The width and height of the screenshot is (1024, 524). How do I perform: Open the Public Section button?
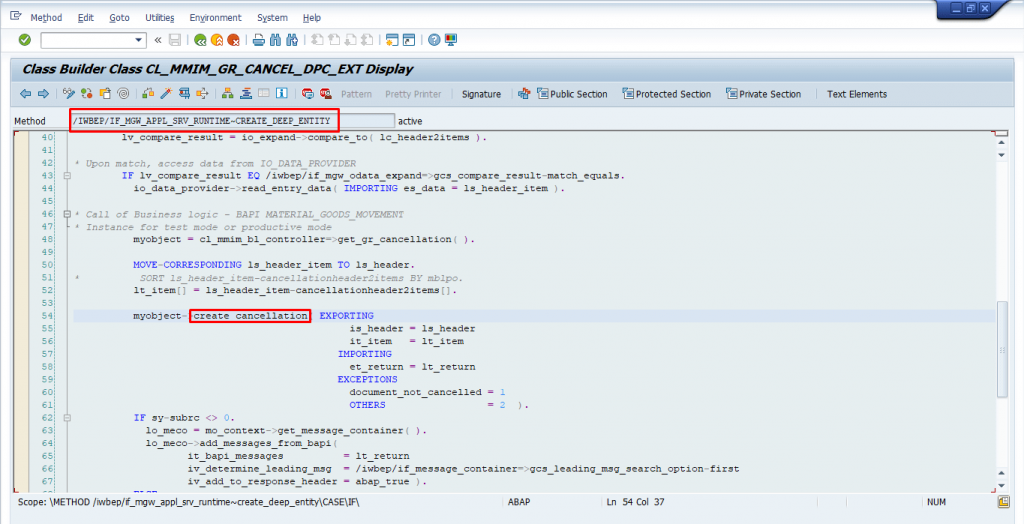click(x=572, y=94)
